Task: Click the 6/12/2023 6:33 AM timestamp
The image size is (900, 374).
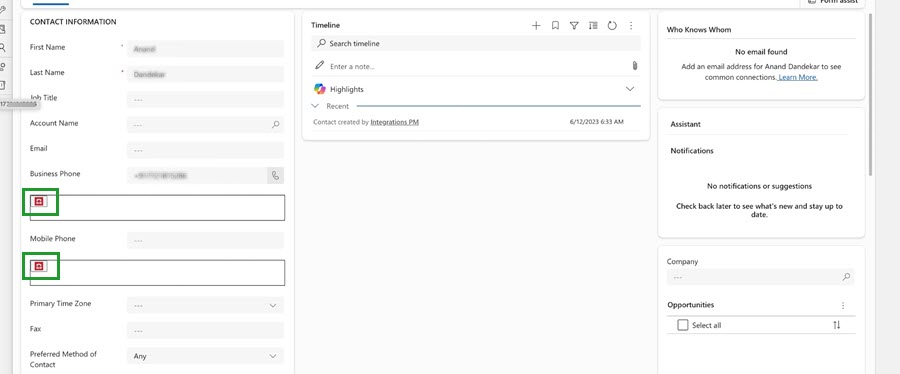Action: (x=596, y=122)
